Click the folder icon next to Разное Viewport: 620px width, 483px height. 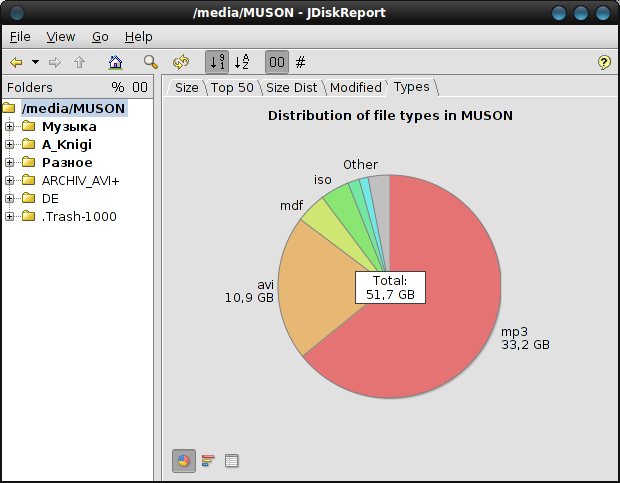(x=28, y=162)
